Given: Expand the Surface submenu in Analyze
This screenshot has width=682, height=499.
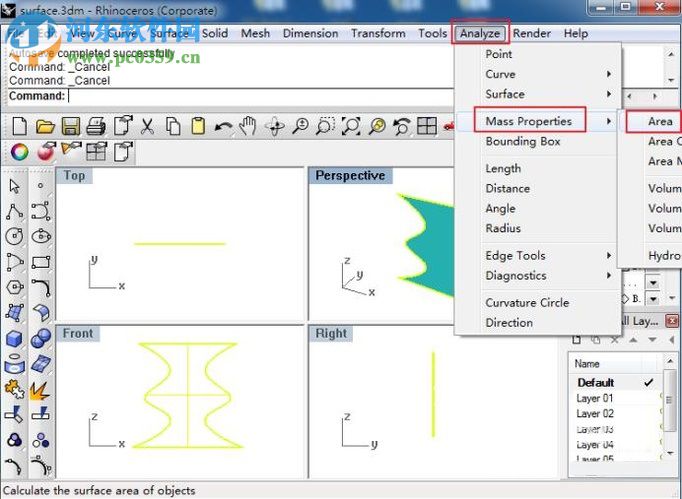Looking at the screenshot, I should pos(538,94).
